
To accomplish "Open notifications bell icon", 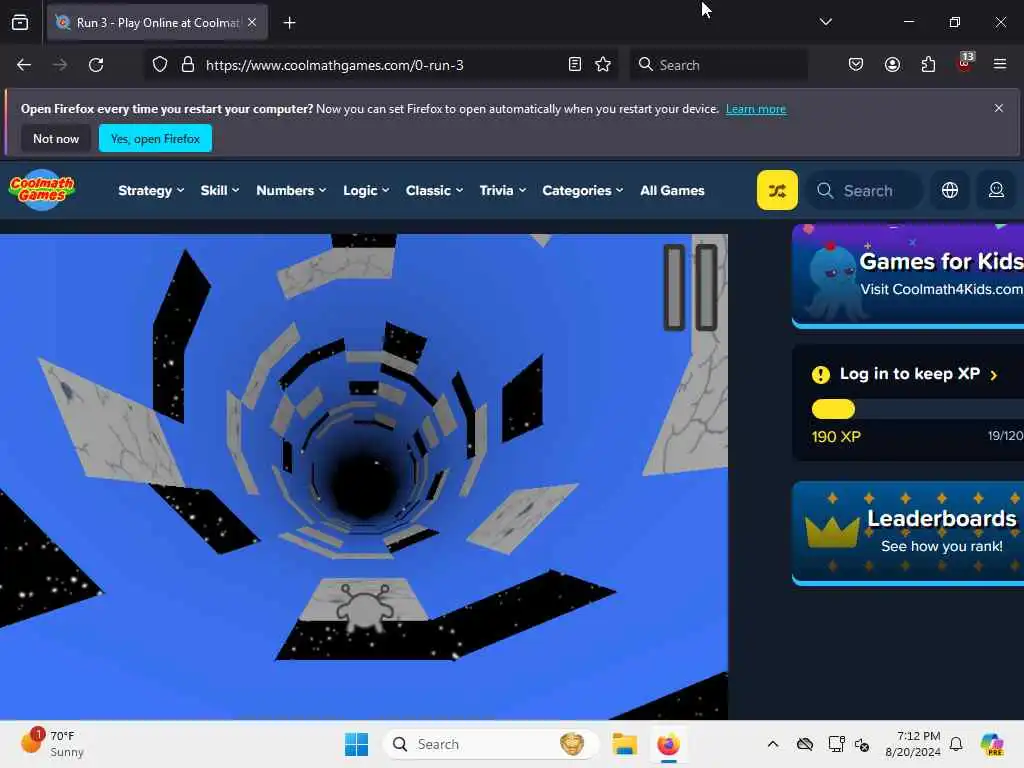I will (x=956, y=744).
